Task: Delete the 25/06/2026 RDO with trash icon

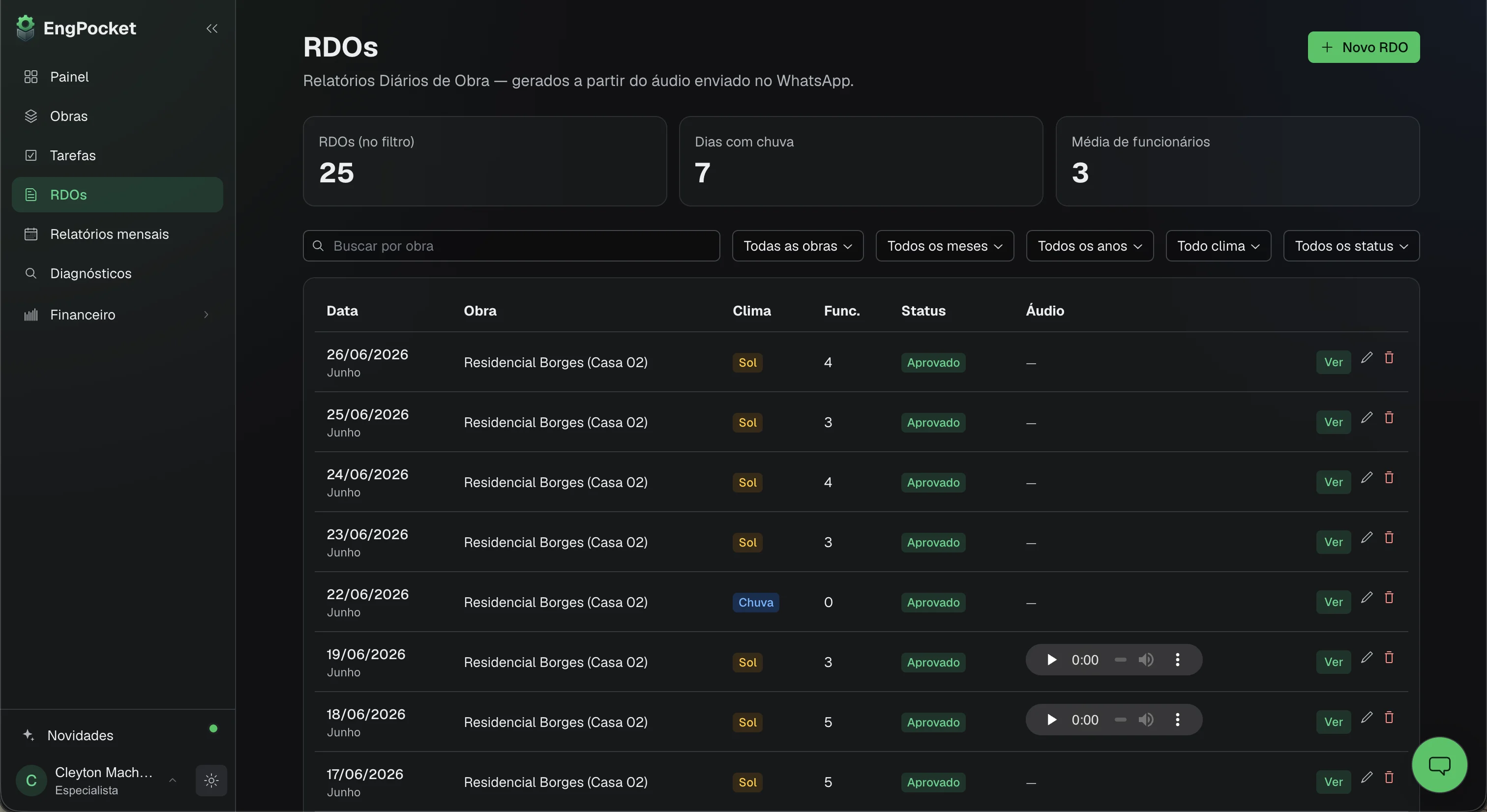Action: tap(1389, 418)
